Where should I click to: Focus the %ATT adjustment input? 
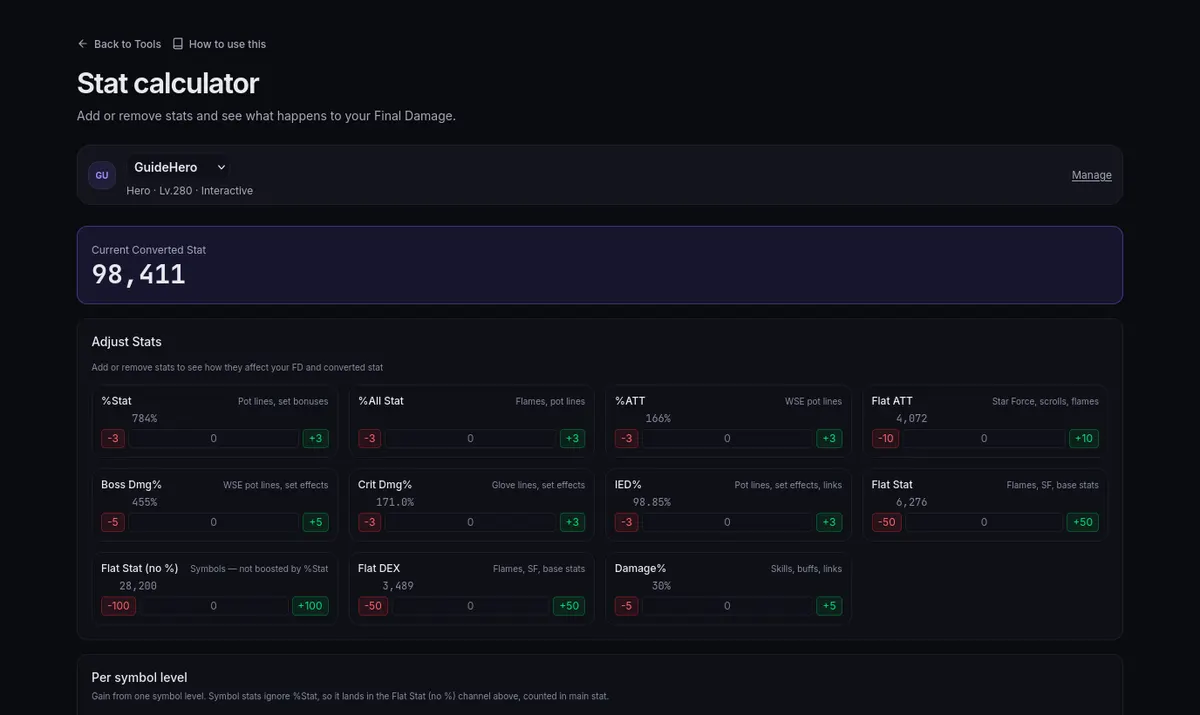pos(728,438)
